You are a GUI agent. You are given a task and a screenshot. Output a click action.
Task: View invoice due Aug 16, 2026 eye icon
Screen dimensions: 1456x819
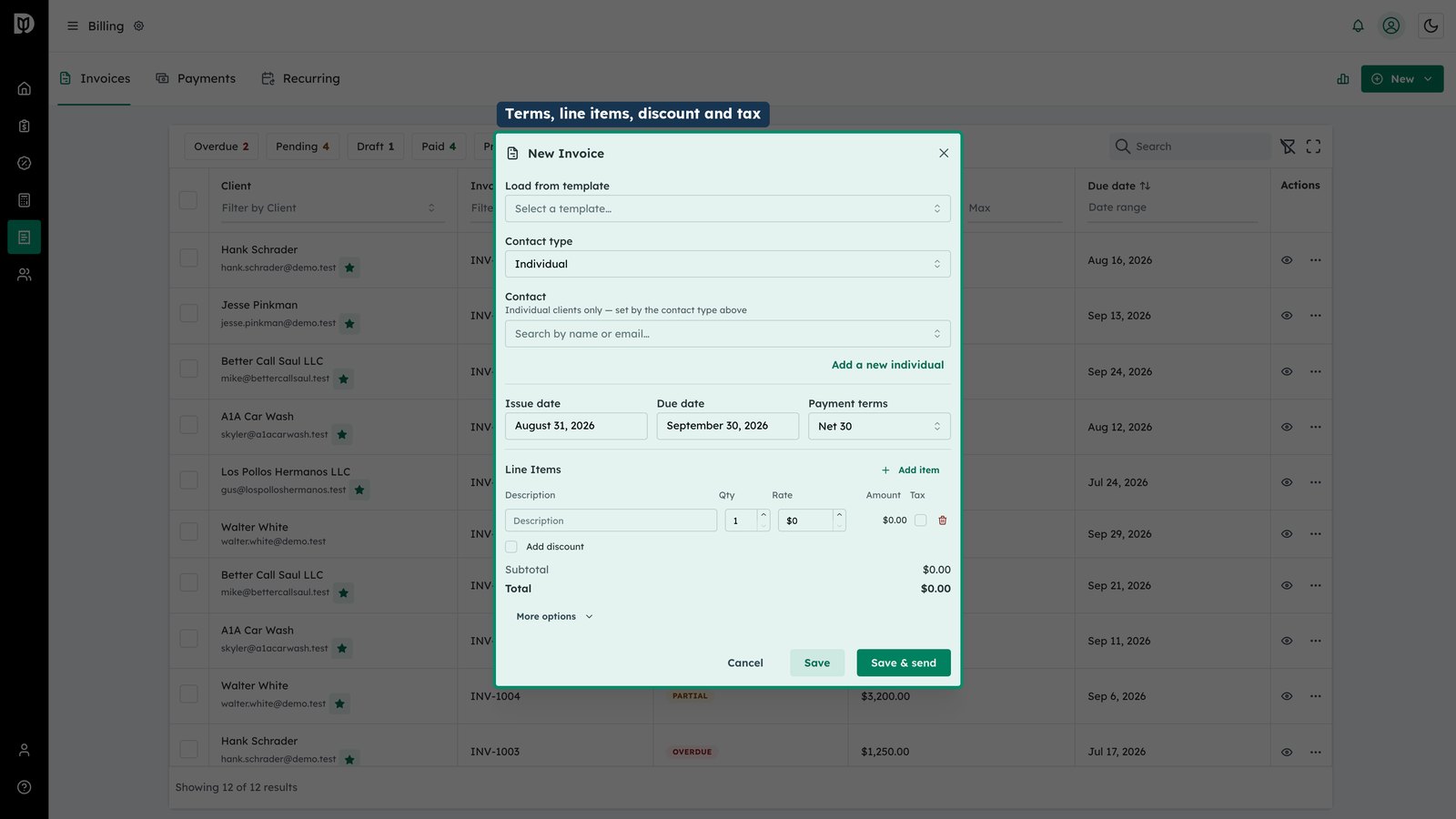tap(1287, 260)
